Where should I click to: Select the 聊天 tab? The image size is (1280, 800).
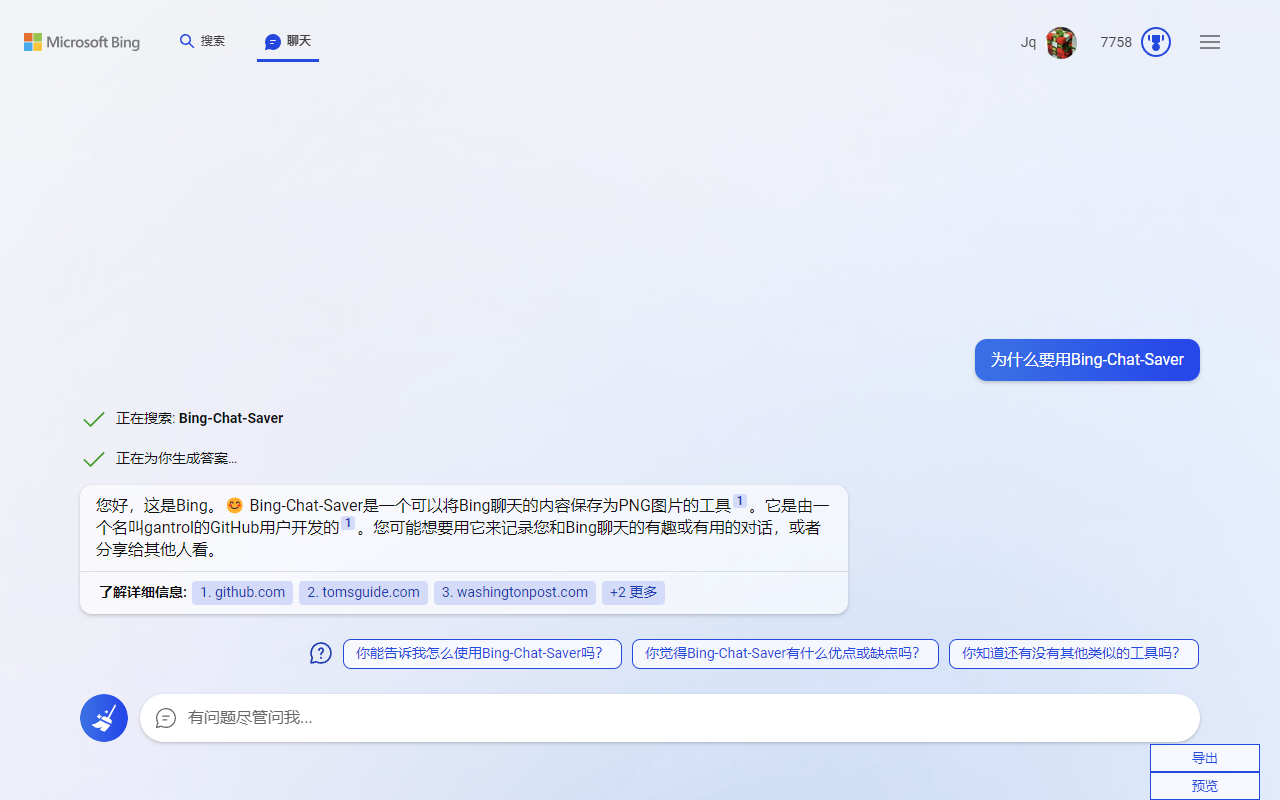(288, 41)
